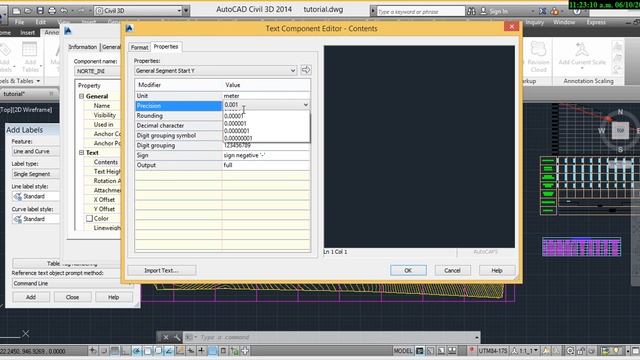The width and height of the screenshot is (640, 360).
Task: Open the Label type dropdown showing Single Segment
Action: (36, 174)
